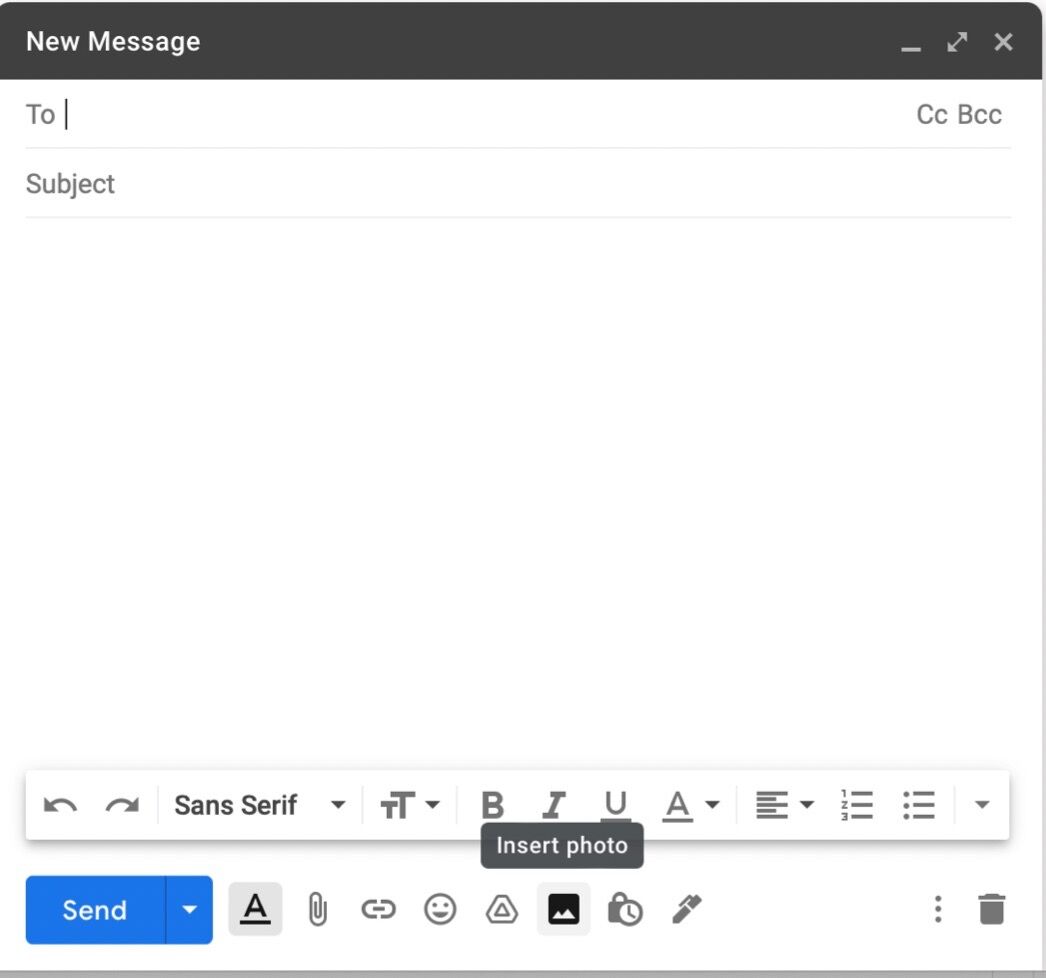
Task: Toggle underline formatting
Action: (x=616, y=804)
